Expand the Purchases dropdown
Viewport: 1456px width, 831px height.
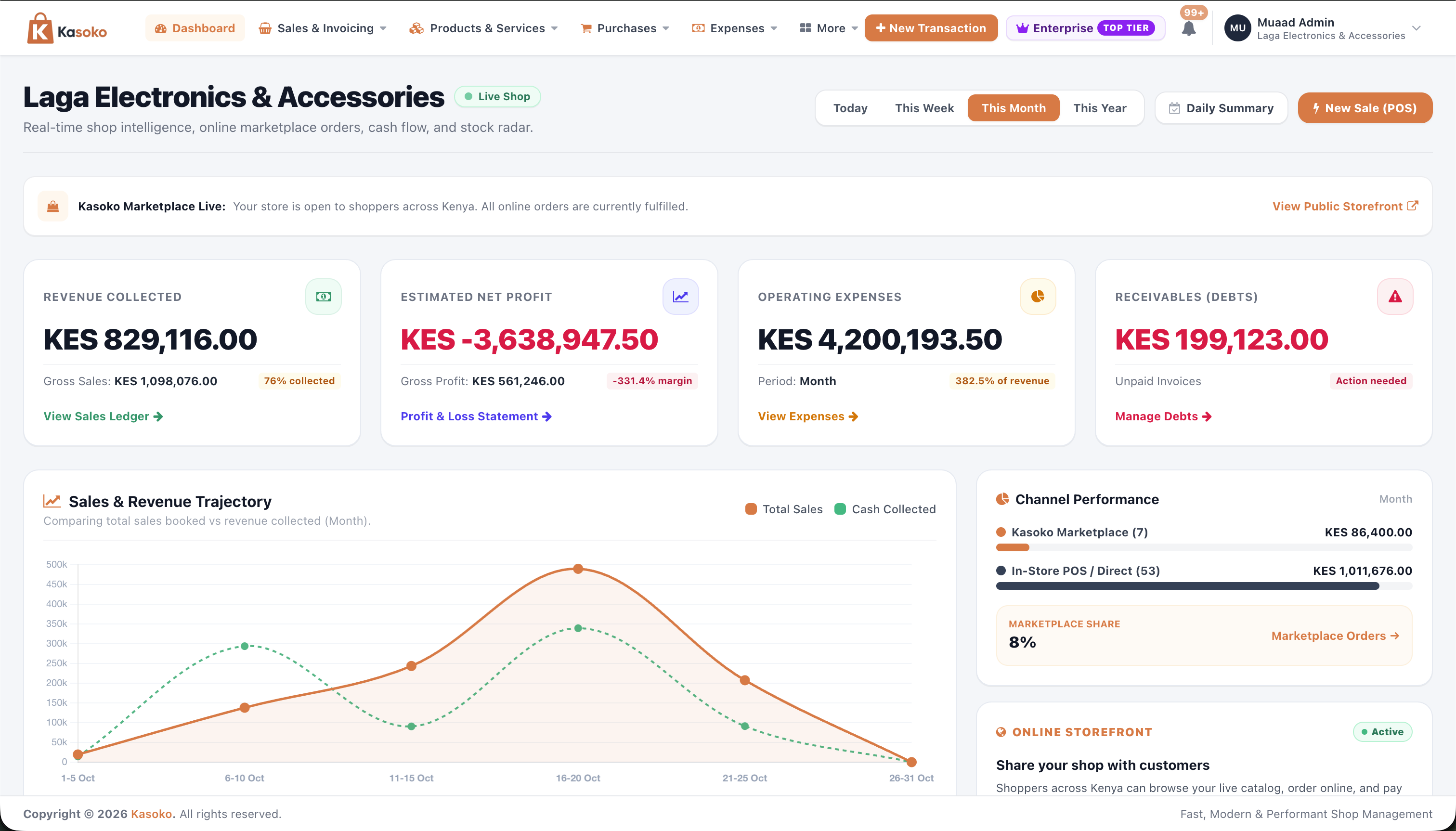click(x=624, y=28)
